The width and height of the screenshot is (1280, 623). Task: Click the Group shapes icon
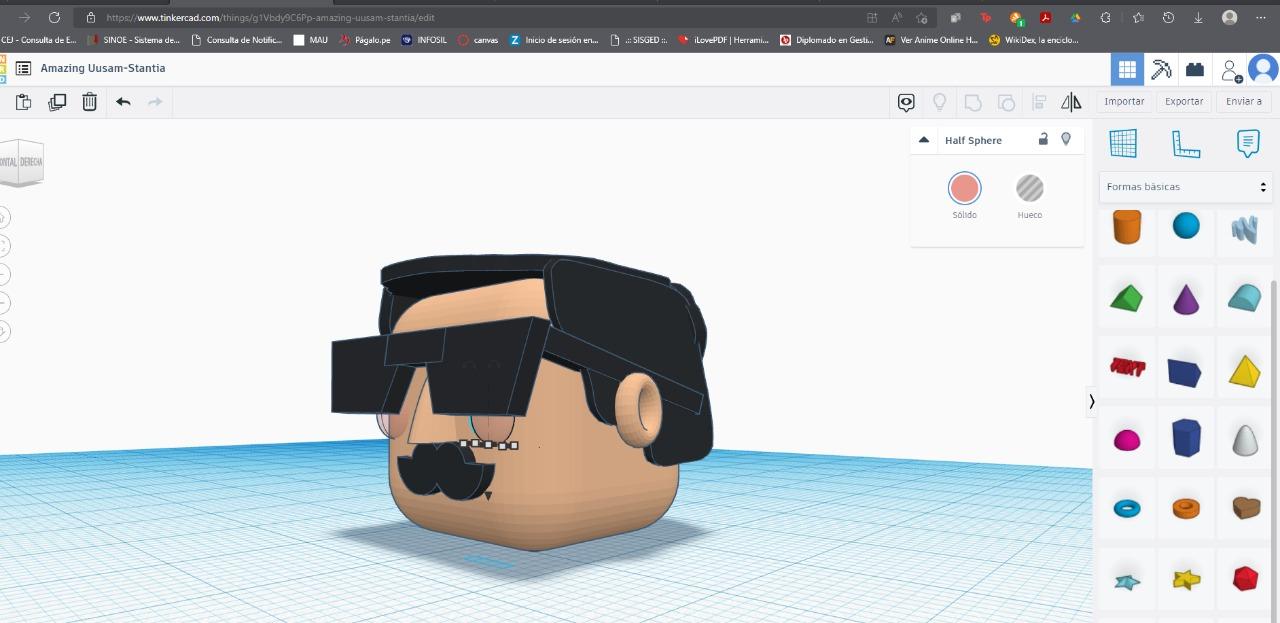973,102
